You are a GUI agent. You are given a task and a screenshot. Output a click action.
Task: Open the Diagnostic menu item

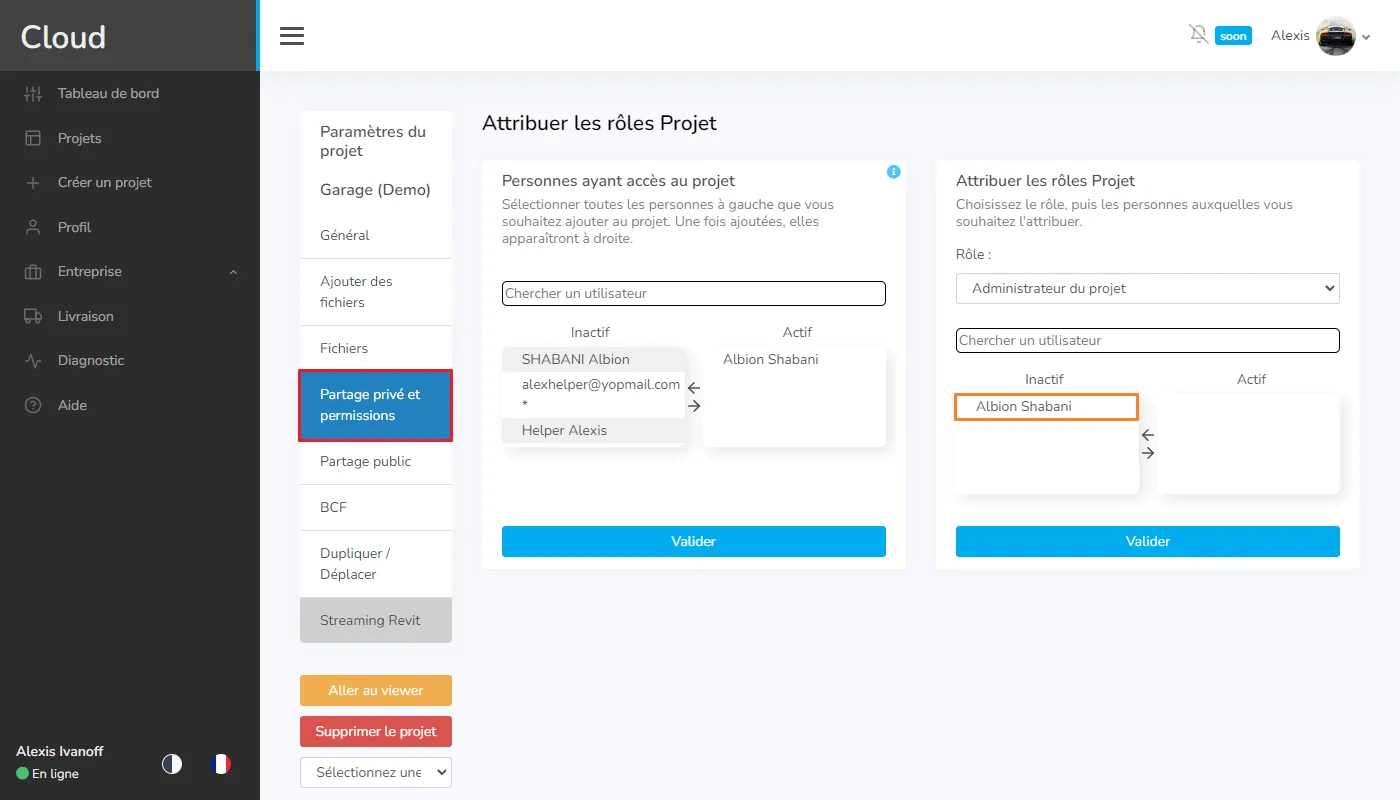pos(91,361)
